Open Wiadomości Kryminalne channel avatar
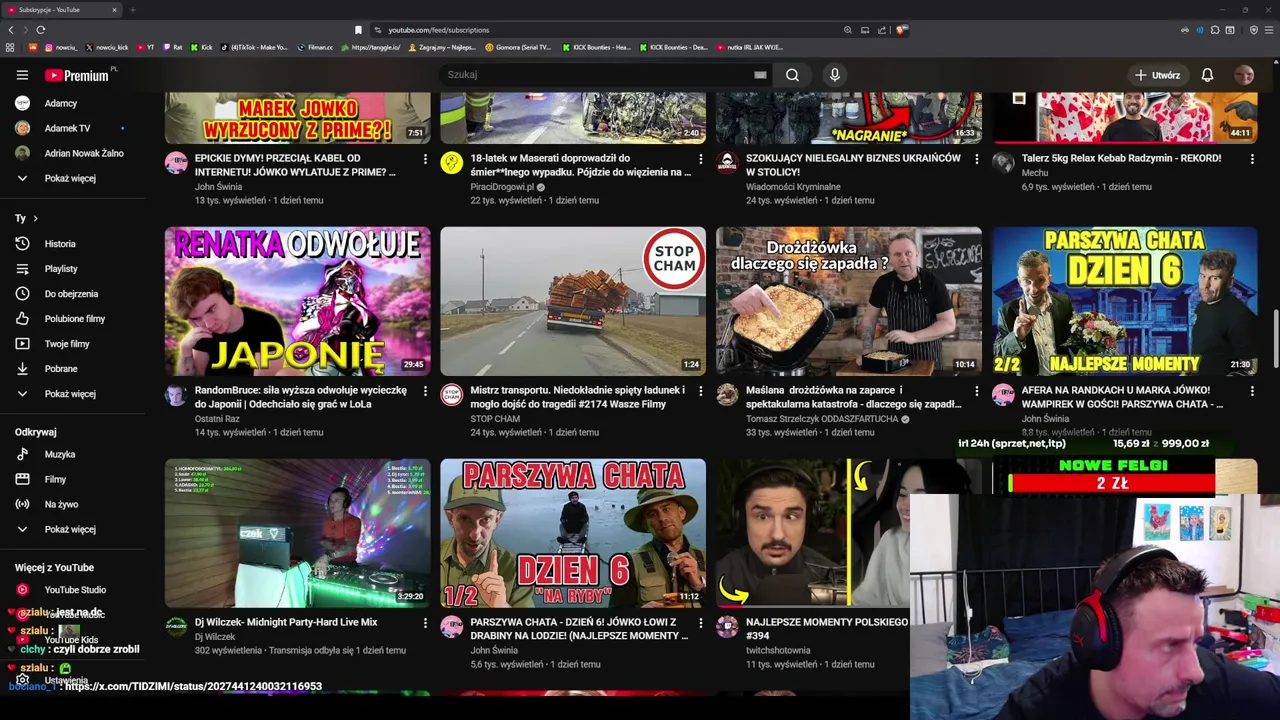The height and width of the screenshot is (720, 1280). (727, 163)
